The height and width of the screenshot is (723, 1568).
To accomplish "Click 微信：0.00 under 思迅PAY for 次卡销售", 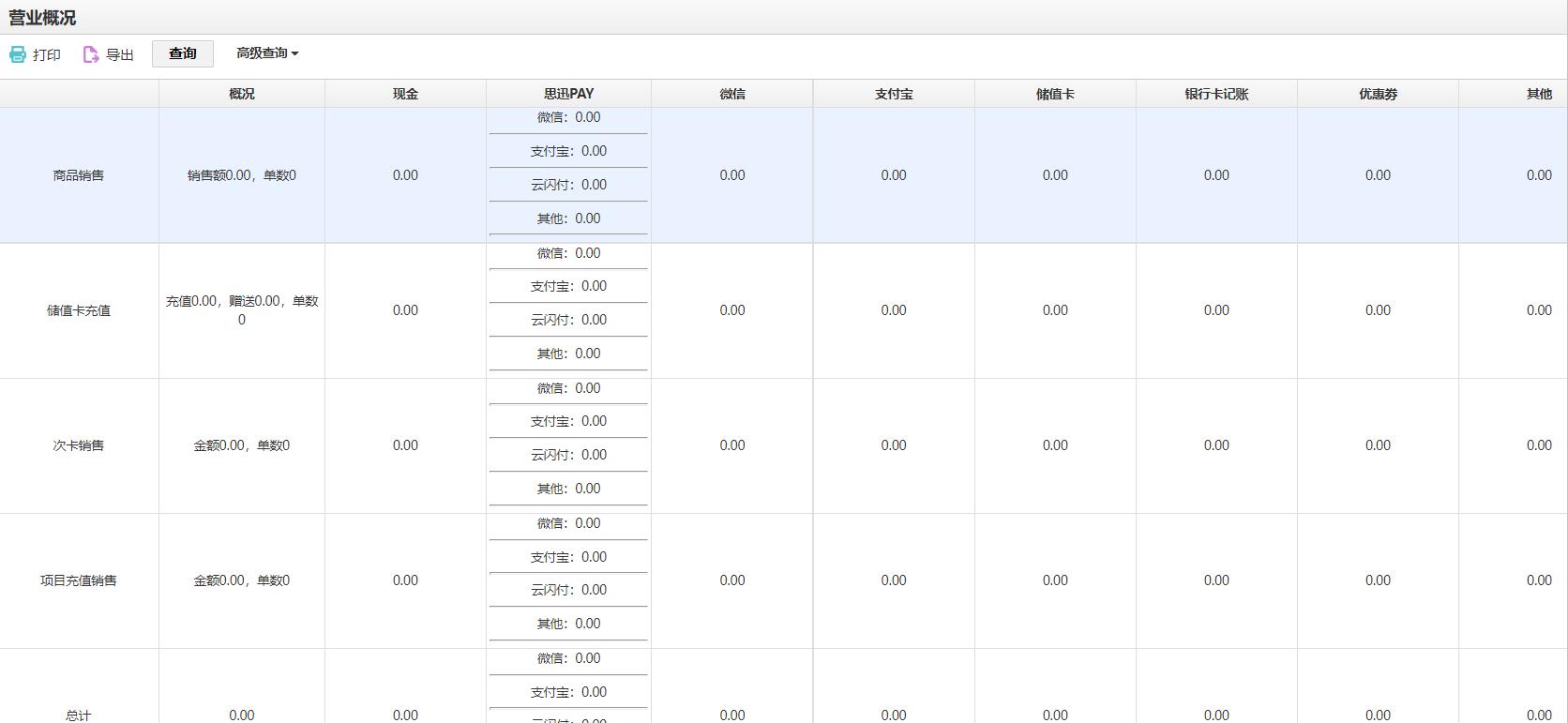I will coord(568,388).
